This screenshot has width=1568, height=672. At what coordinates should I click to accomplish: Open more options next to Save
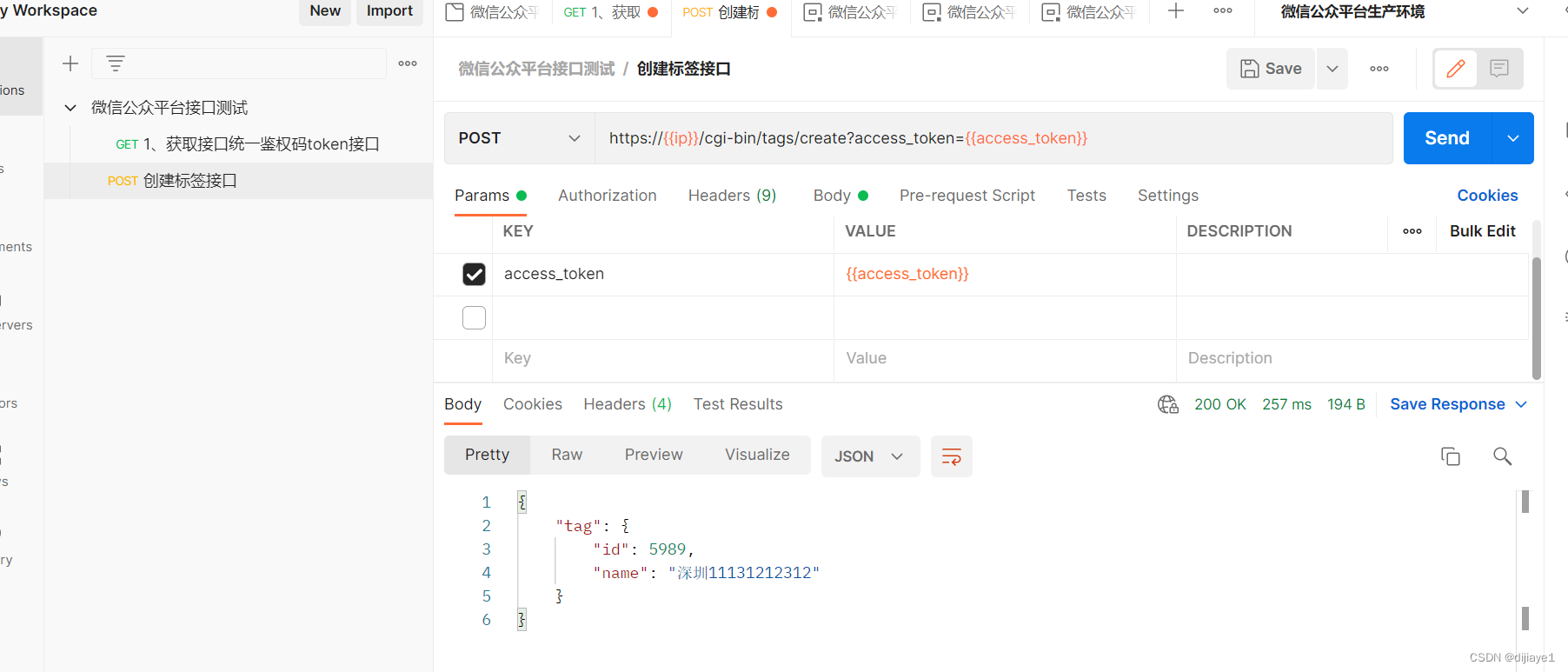tap(1379, 69)
